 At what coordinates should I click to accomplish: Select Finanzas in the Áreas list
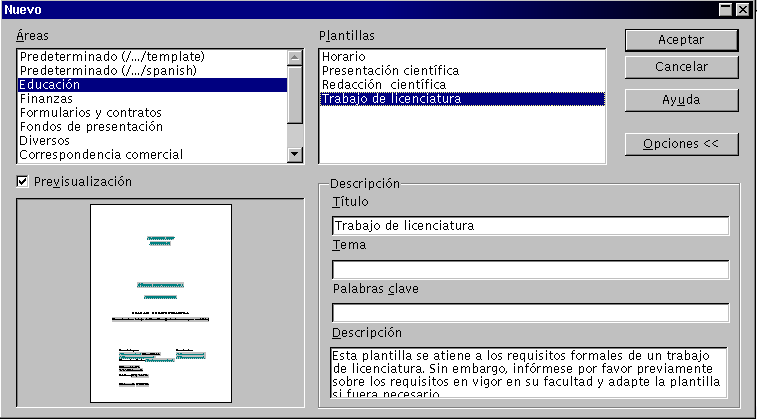coord(46,99)
